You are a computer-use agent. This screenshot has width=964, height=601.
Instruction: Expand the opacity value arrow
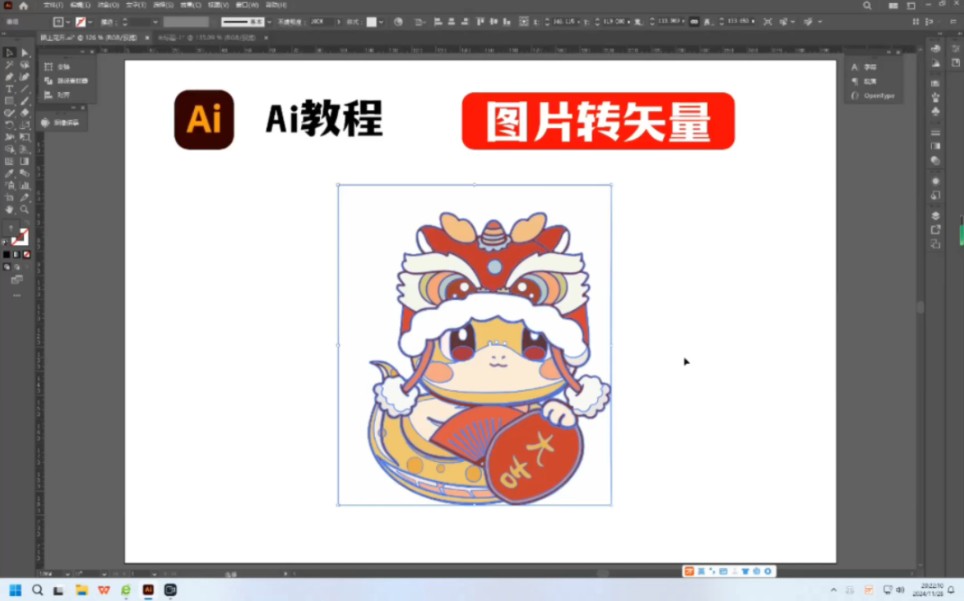[338, 22]
